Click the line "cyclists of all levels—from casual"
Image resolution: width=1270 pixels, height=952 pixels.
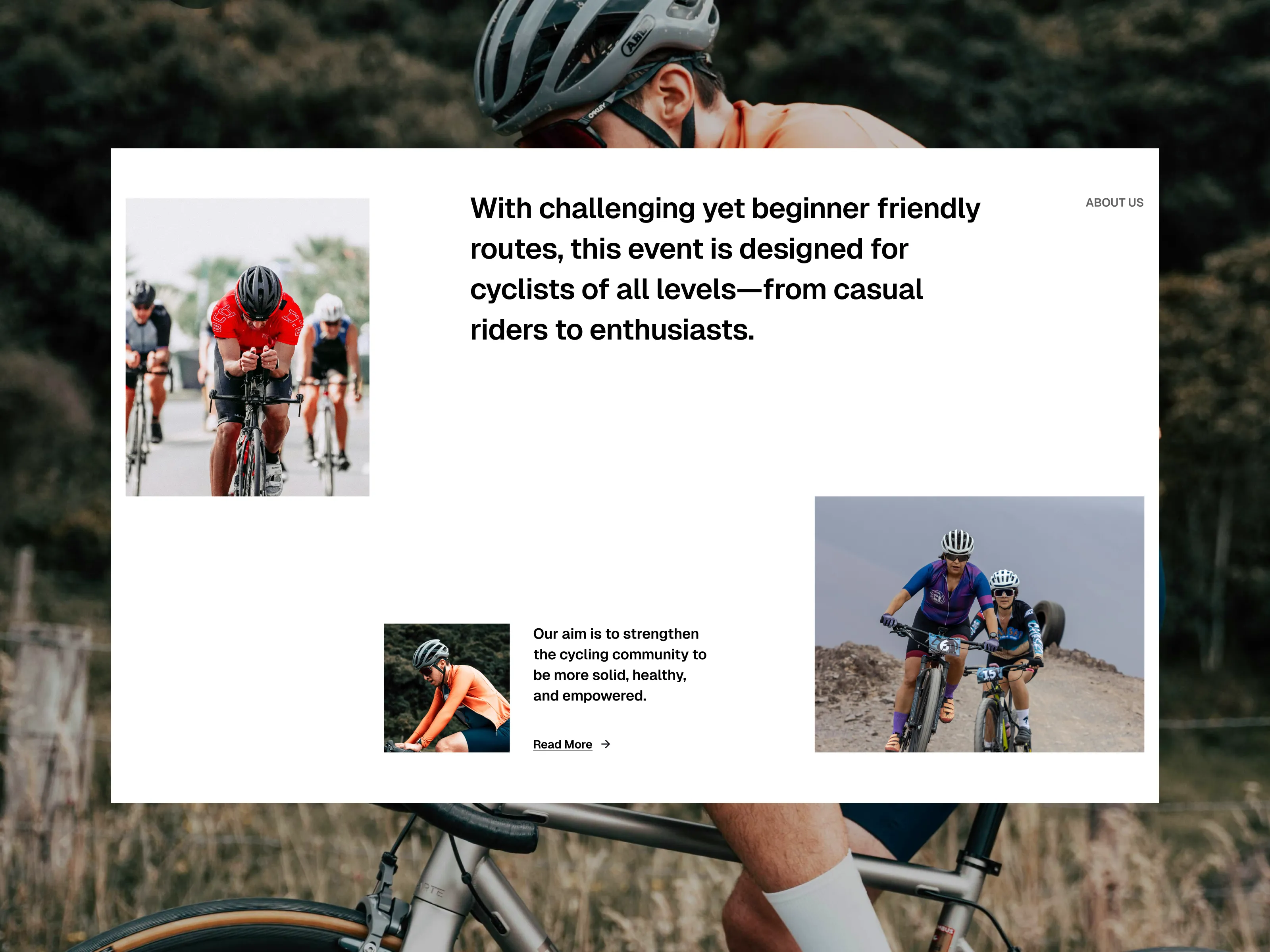[696, 289]
